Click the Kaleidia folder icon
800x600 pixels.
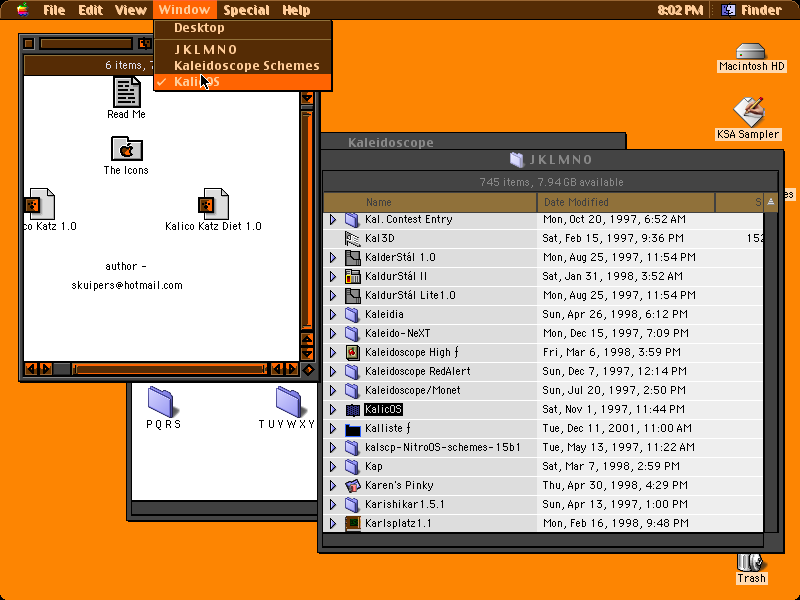pyautogui.click(x=352, y=314)
